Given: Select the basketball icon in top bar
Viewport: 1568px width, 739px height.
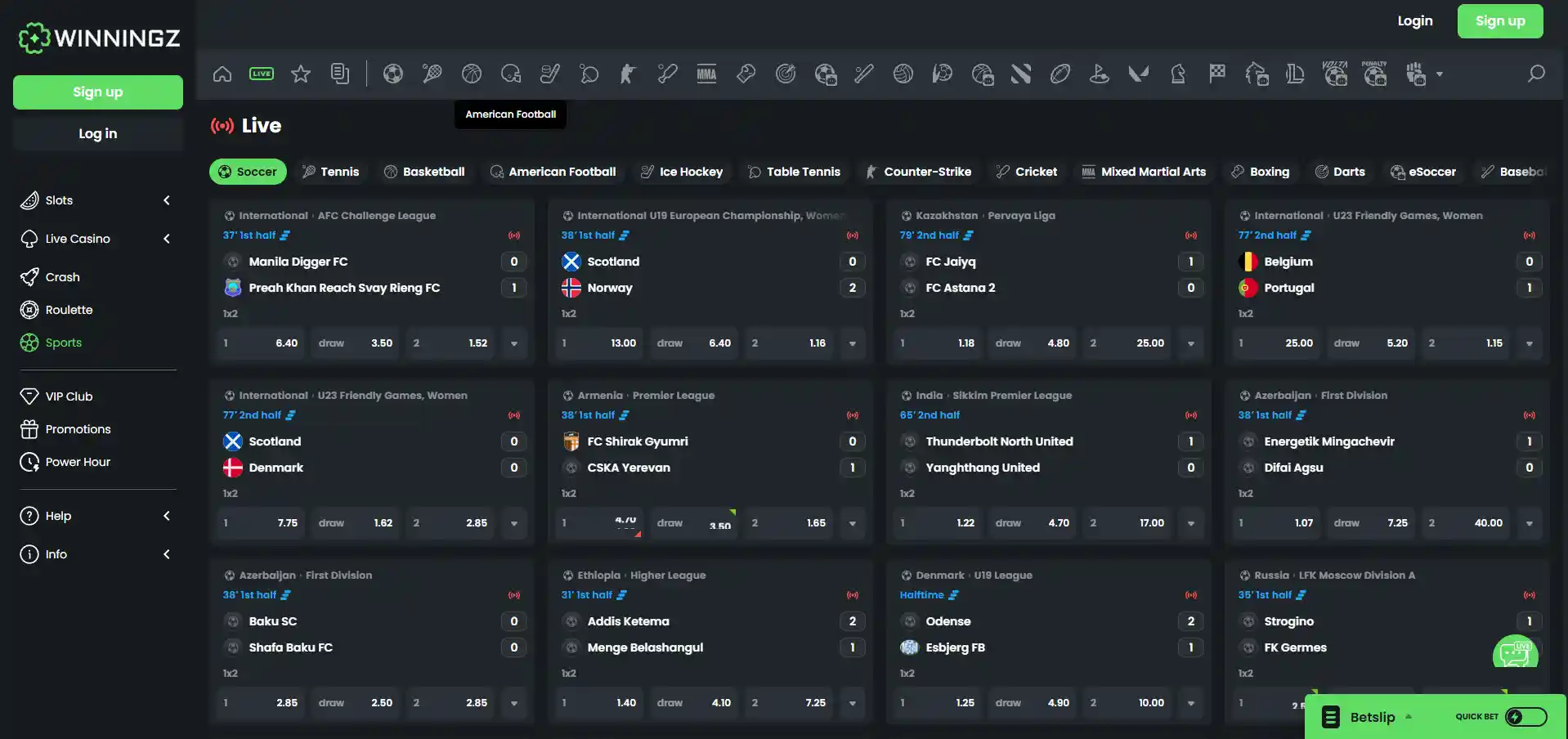Looking at the screenshot, I should (472, 74).
